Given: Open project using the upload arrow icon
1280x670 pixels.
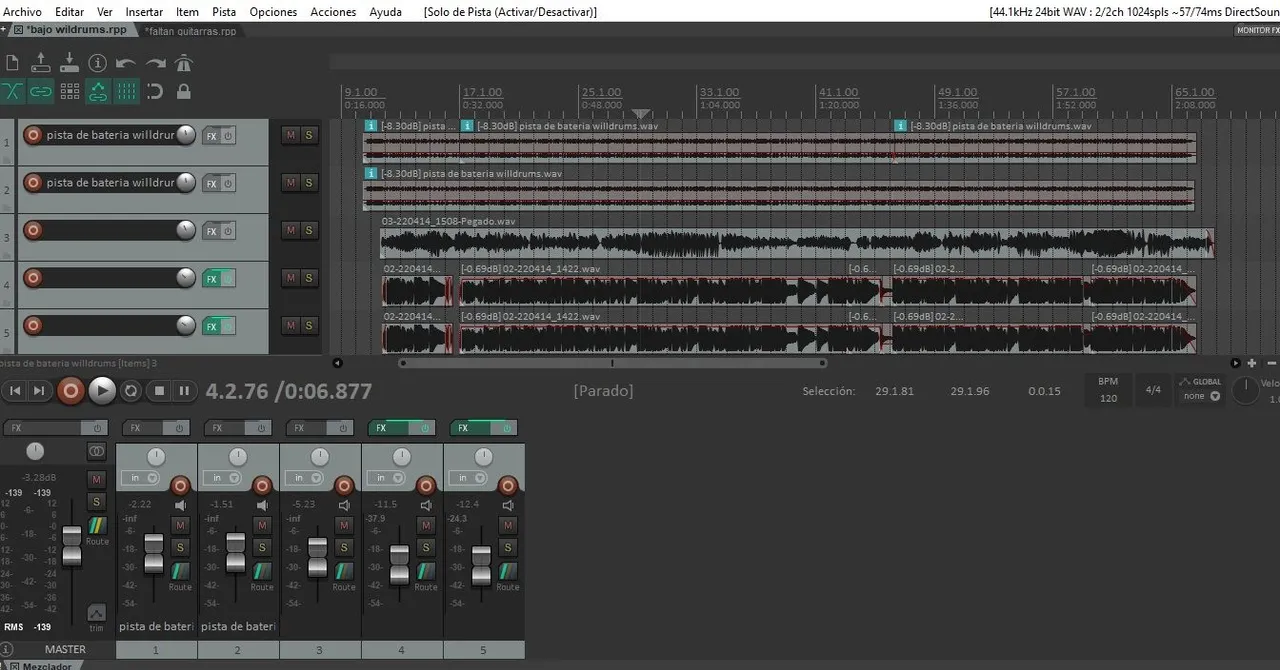Looking at the screenshot, I should pyautogui.click(x=40, y=63).
